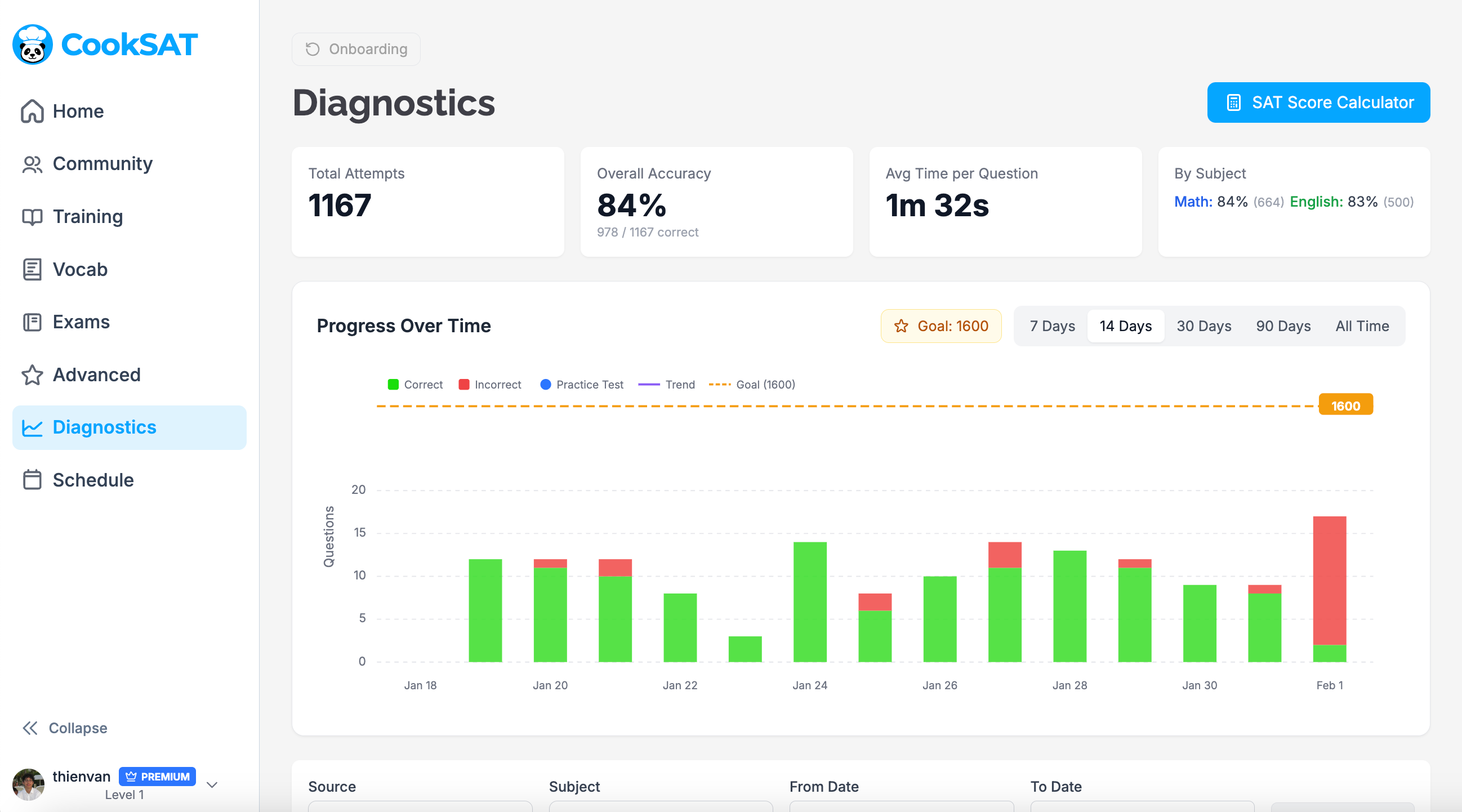Select the 90 Days tab
This screenshot has width=1462, height=812.
pos(1283,325)
